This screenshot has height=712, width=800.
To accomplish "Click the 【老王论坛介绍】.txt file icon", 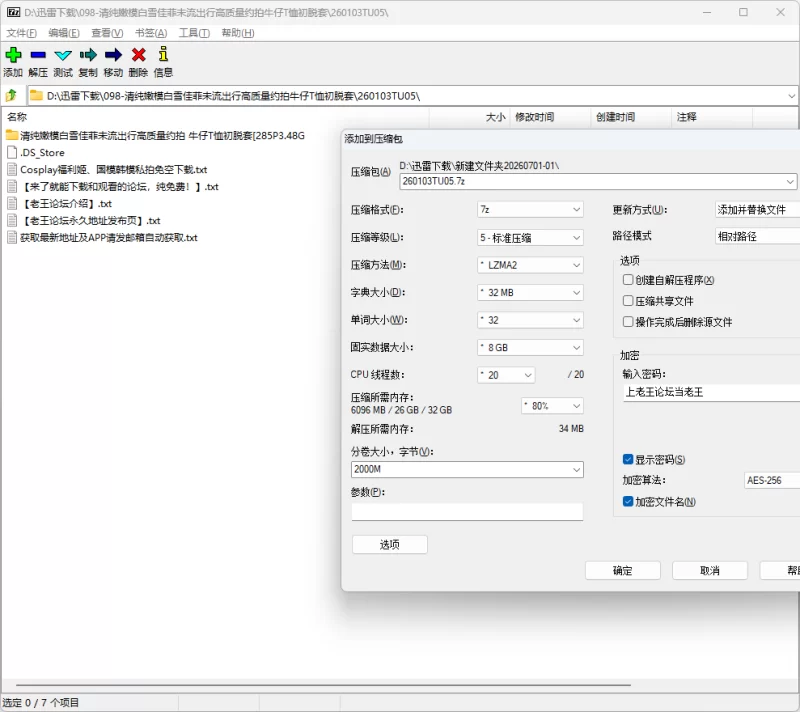I will 12,204.
